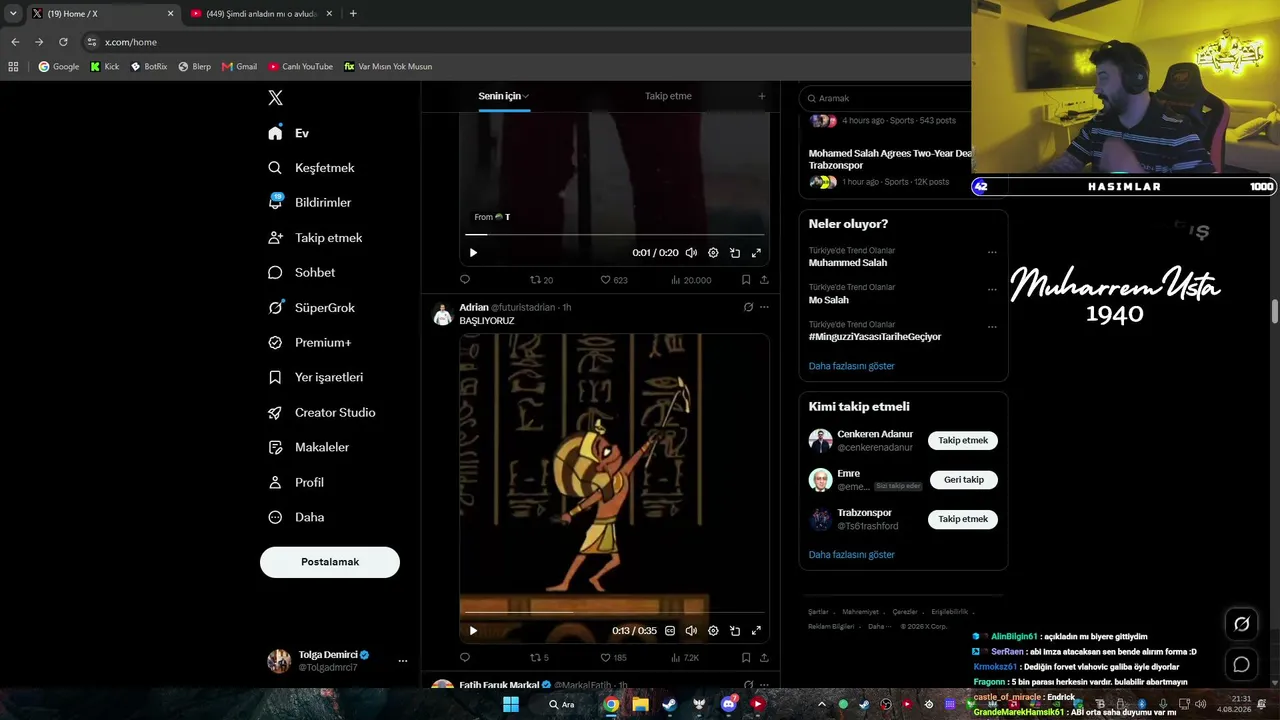Follow the Trabzonspor account

(x=963, y=519)
